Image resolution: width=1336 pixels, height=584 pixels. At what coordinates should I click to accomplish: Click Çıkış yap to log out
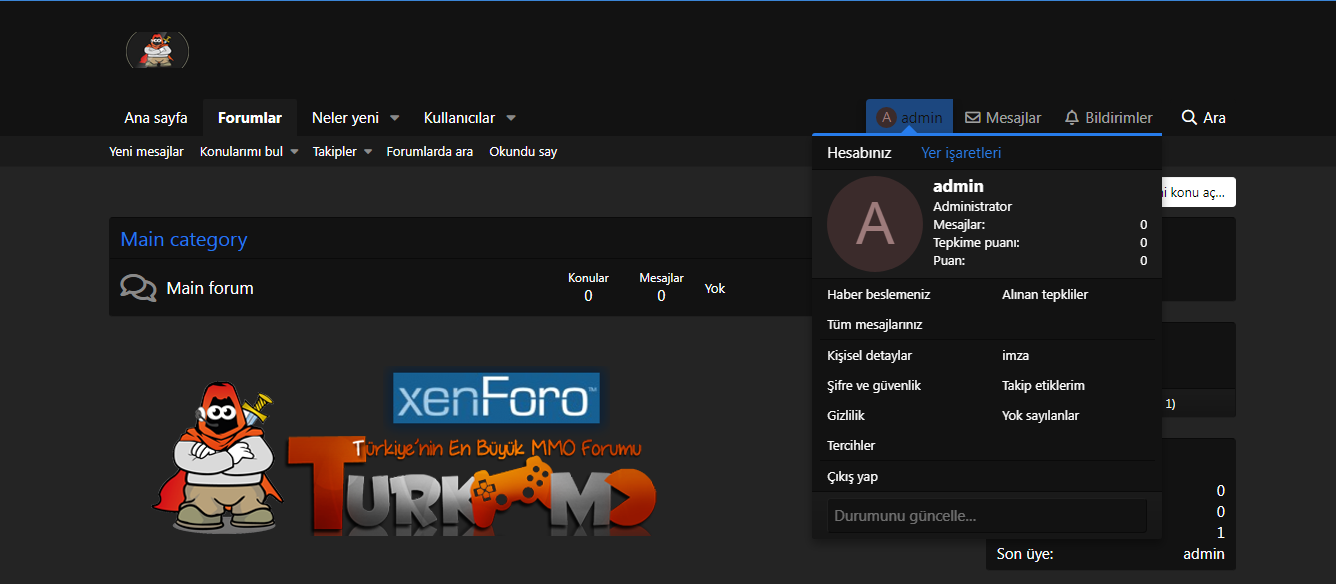(852, 477)
